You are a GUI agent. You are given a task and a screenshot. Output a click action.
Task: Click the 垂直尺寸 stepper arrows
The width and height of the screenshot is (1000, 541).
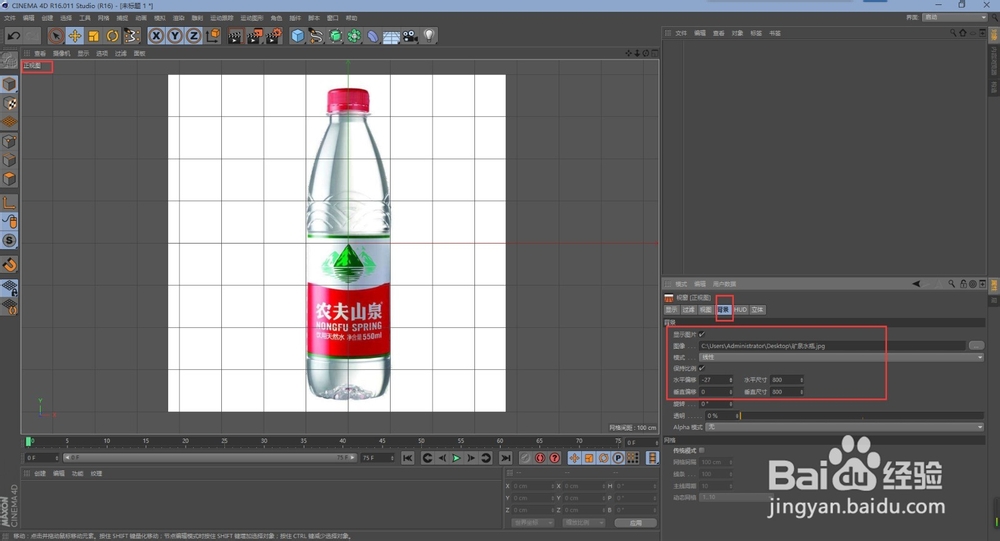pyautogui.click(x=802, y=392)
